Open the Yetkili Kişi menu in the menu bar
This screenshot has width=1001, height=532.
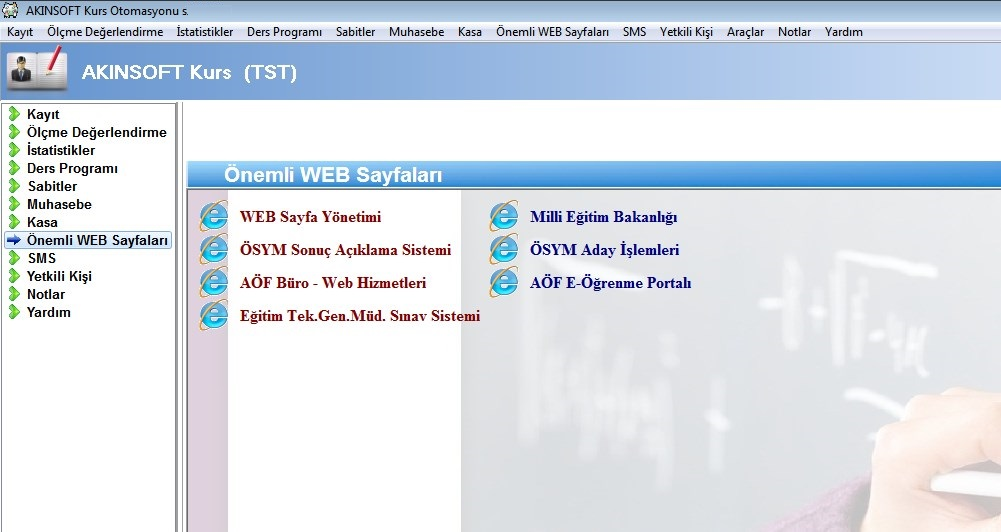pos(686,32)
